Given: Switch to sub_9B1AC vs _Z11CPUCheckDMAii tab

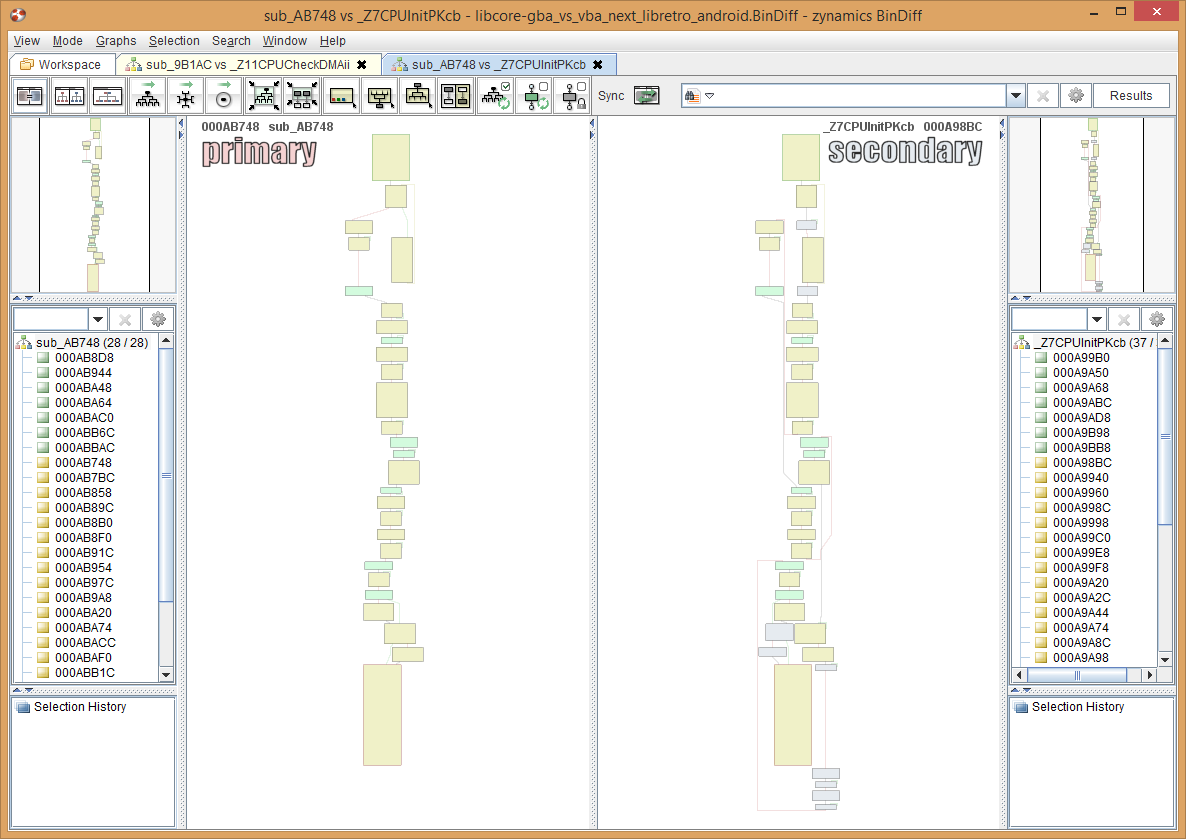Looking at the screenshot, I should (247, 64).
